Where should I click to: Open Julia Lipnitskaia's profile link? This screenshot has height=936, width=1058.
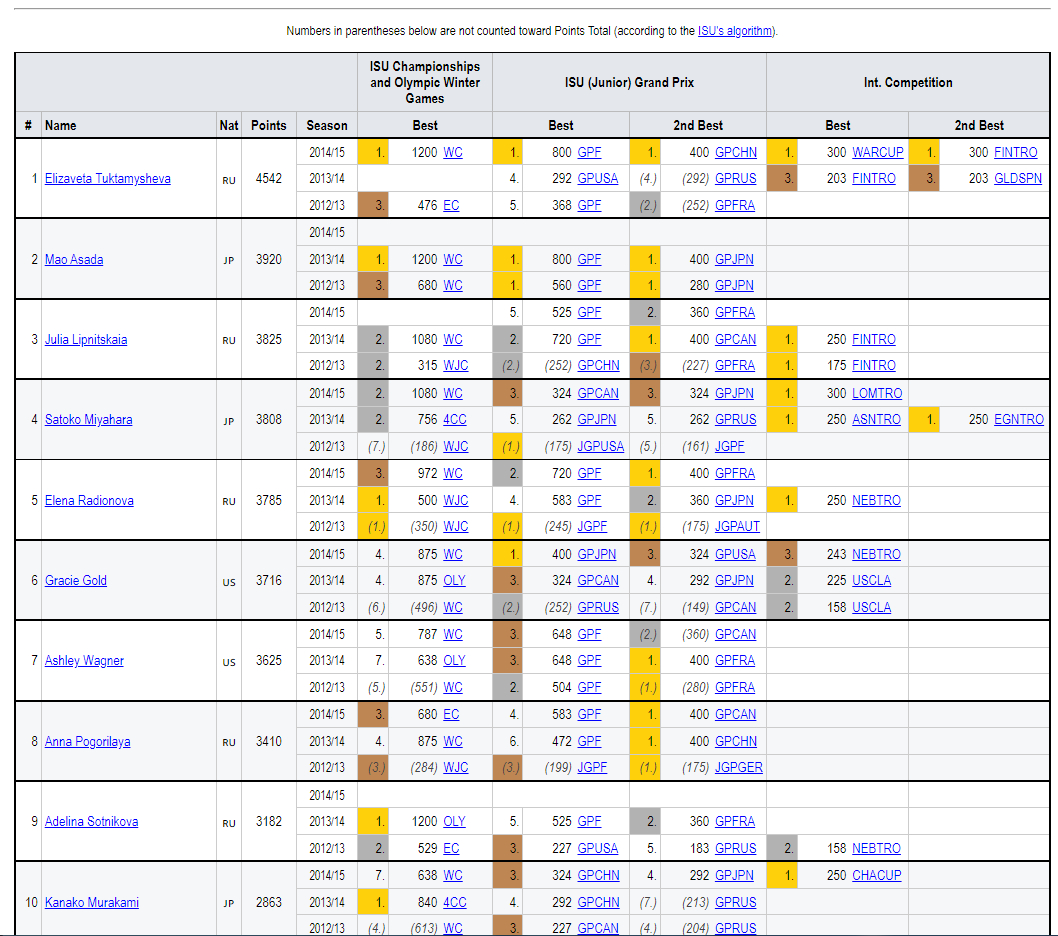(86, 339)
